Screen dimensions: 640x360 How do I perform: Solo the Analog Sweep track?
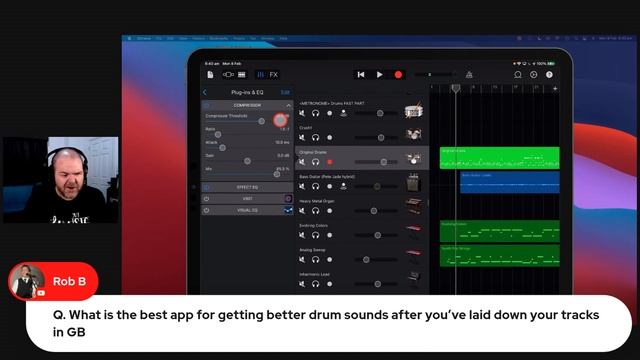coord(316,260)
